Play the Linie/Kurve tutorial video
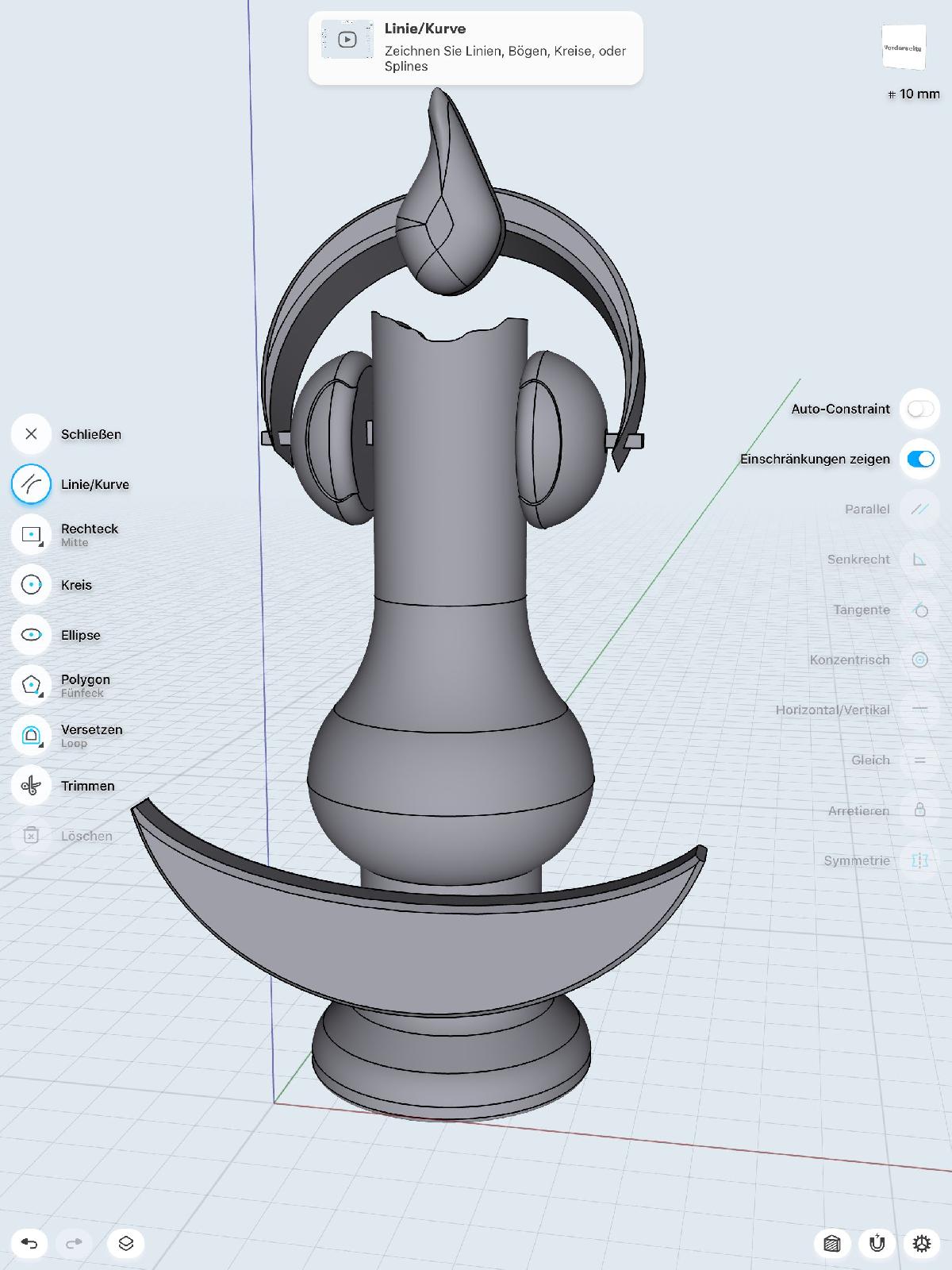 click(347, 40)
